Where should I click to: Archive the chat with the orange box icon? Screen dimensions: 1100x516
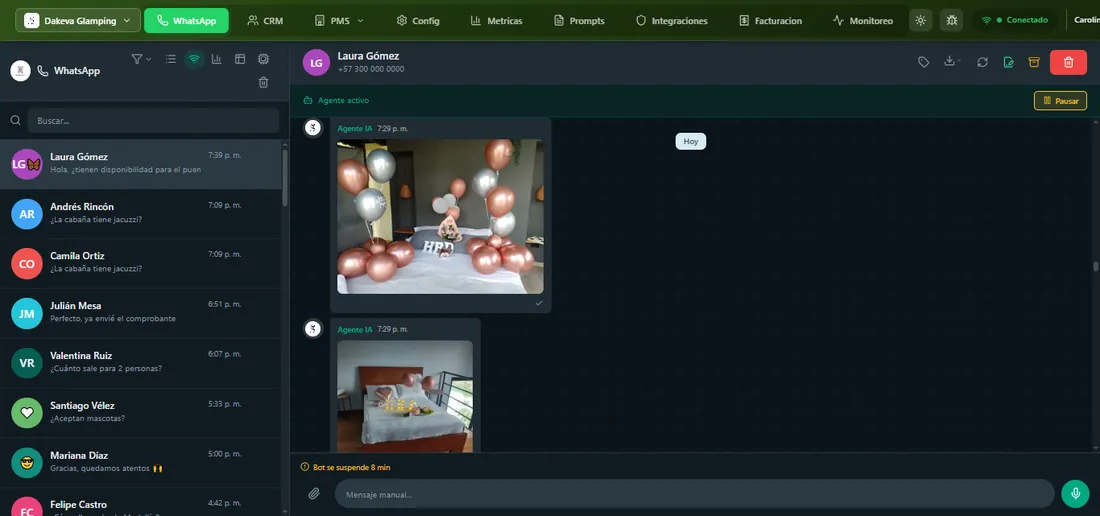(1033, 62)
